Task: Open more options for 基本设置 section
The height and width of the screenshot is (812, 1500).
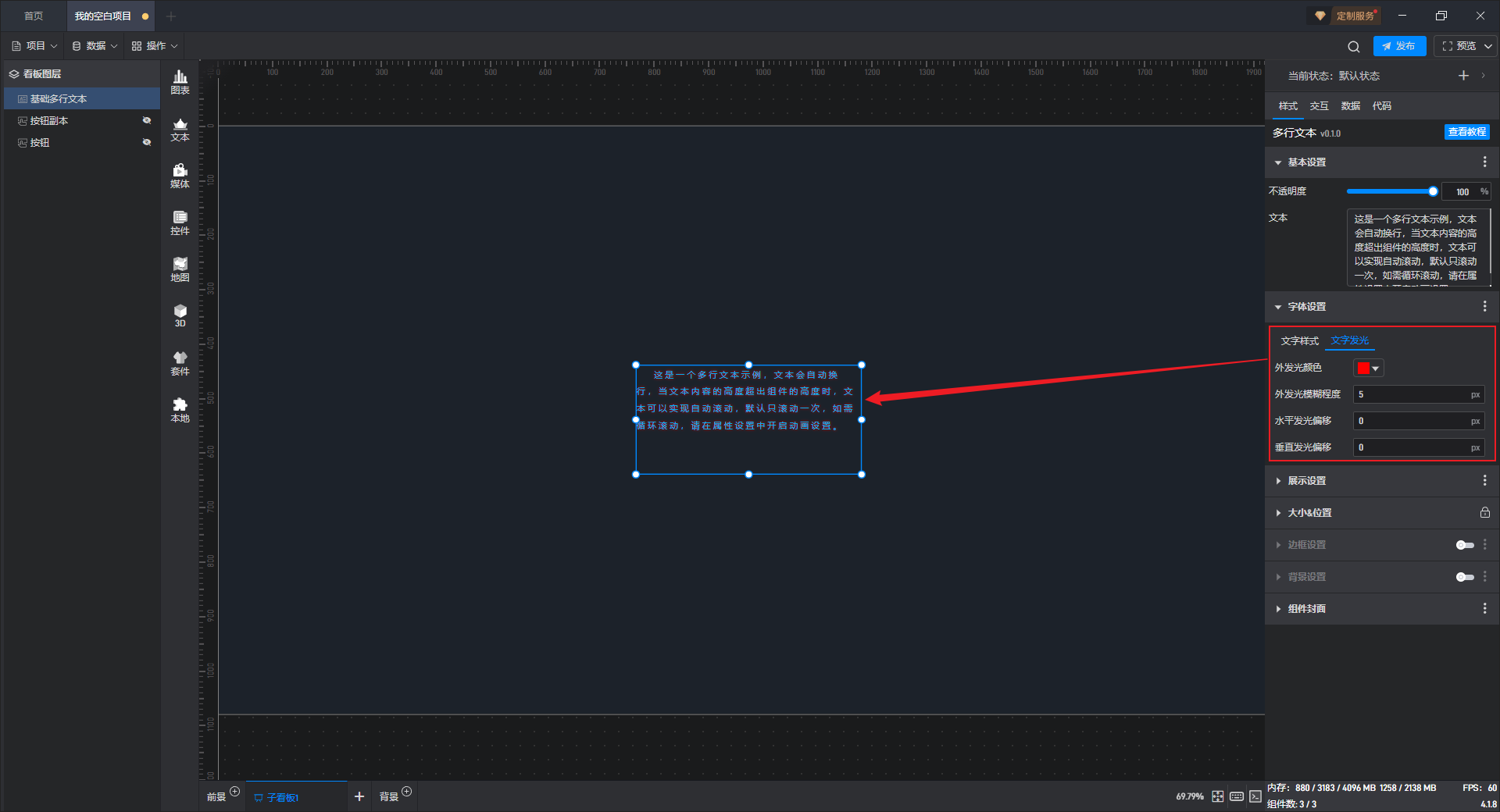Action: 1485,162
